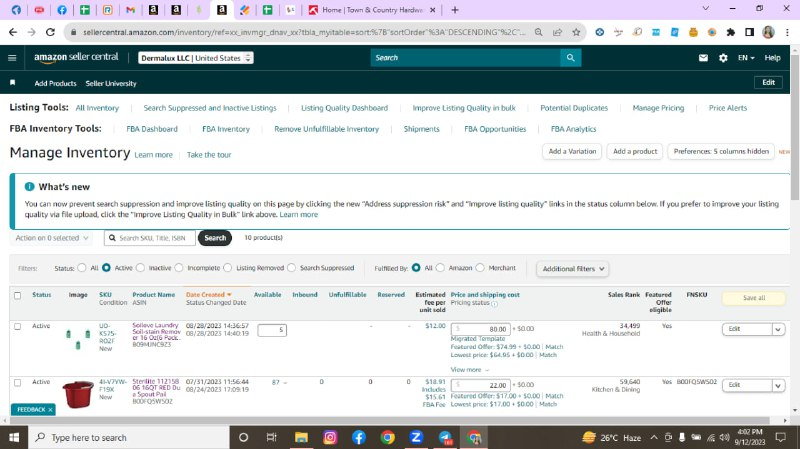Reload the page with browser refresh icon
The height and width of the screenshot is (449, 800).
50,32
